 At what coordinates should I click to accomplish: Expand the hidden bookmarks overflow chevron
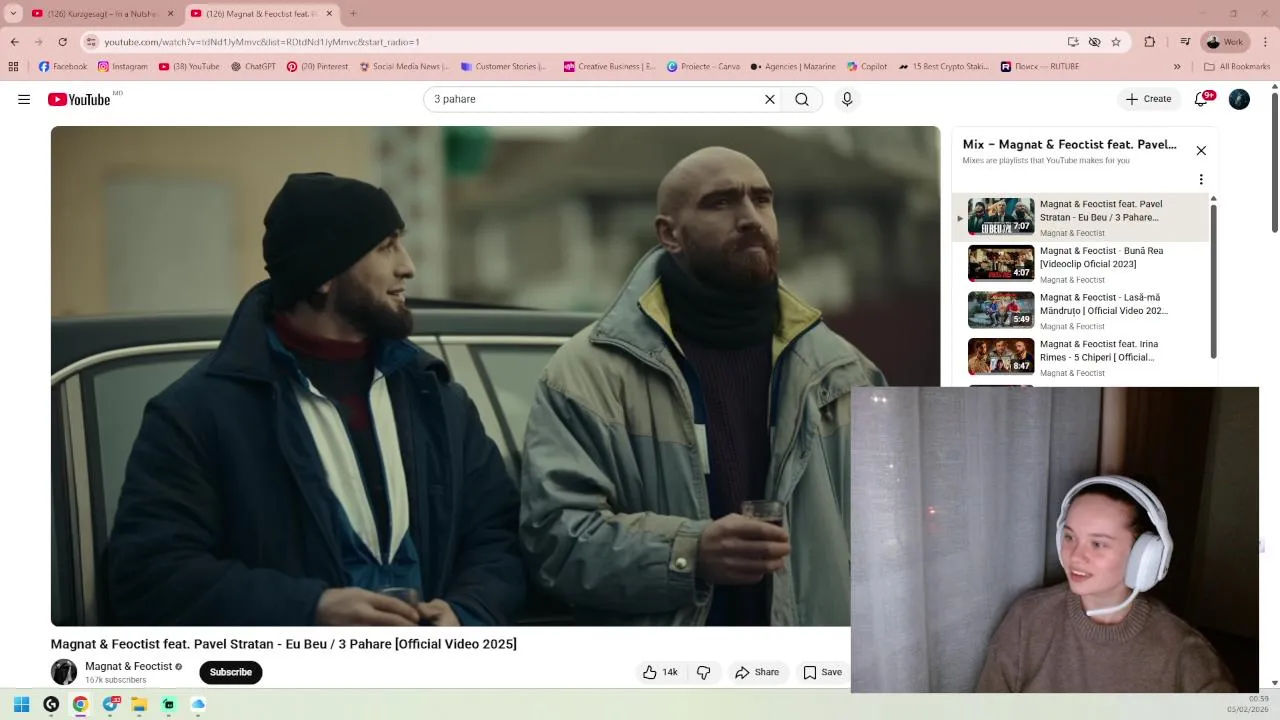coord(1177,67)
